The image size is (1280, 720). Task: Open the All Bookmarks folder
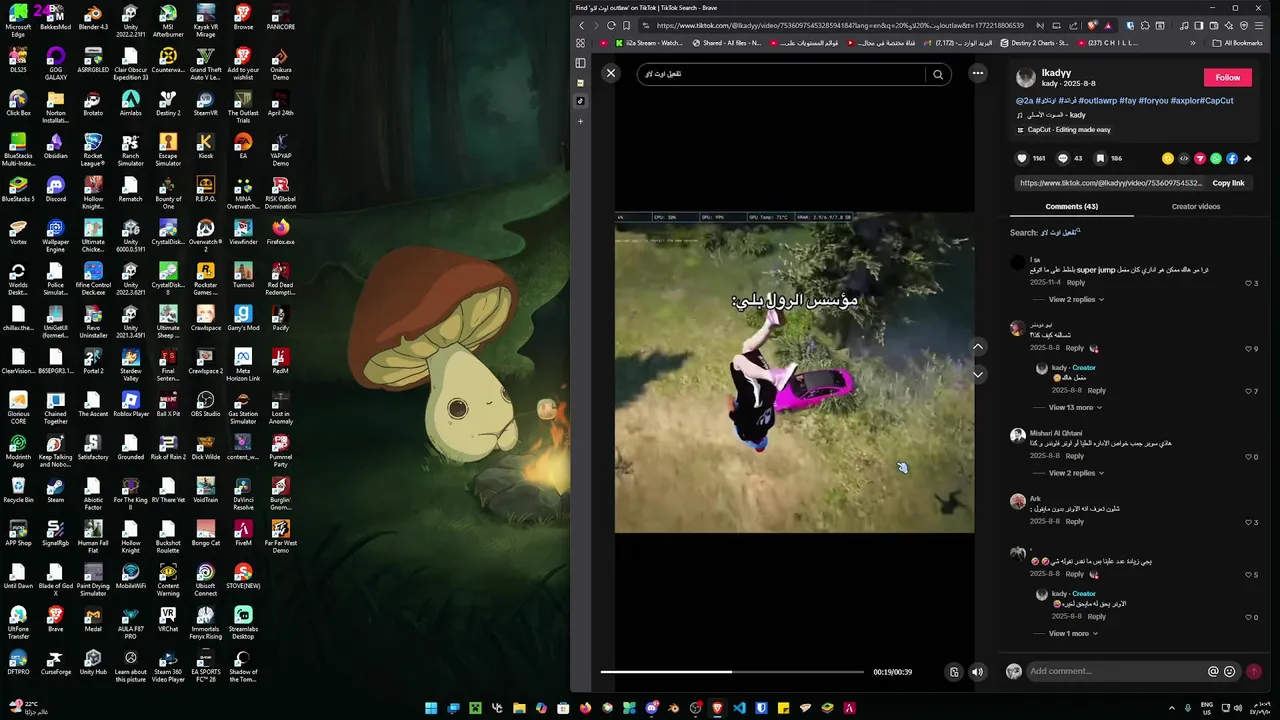pyautogui.click(x=1237, y=43)
